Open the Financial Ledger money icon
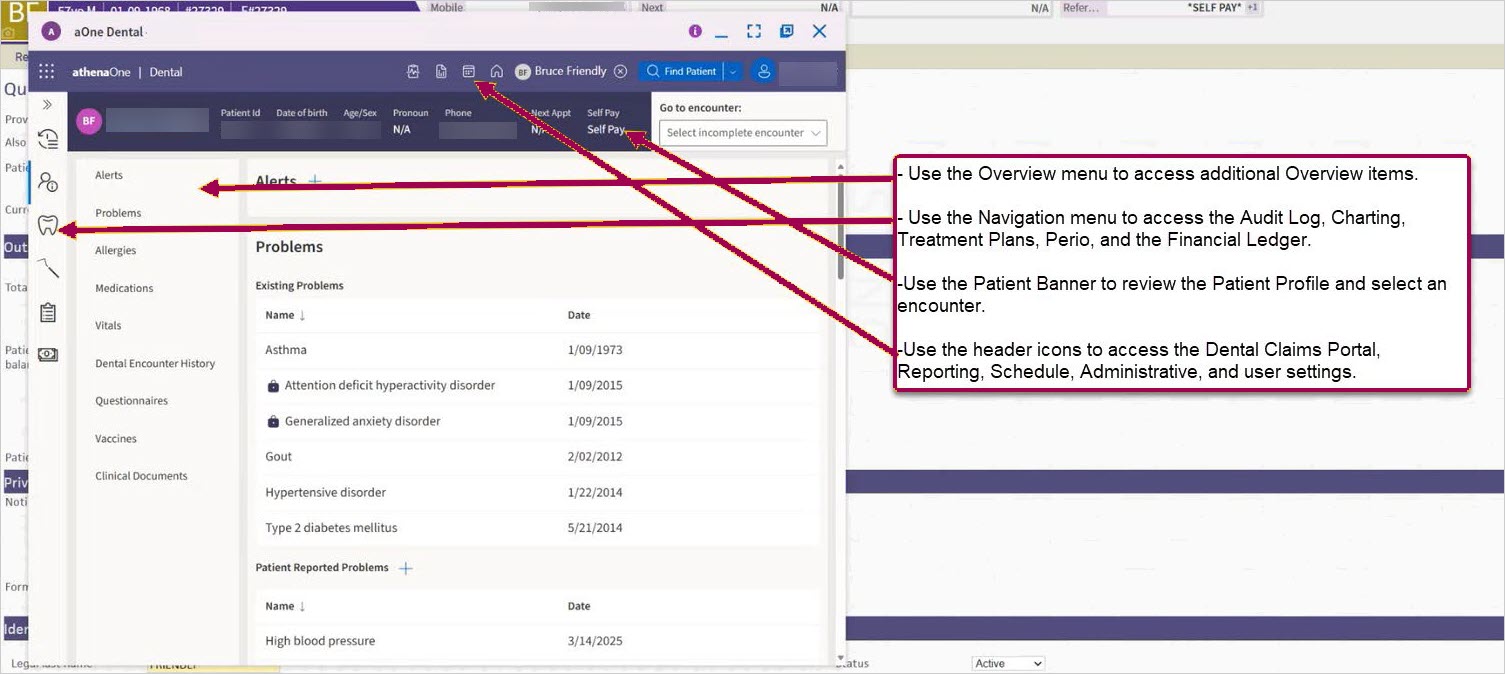1505x674 pixels. click(x=48, y=354)
